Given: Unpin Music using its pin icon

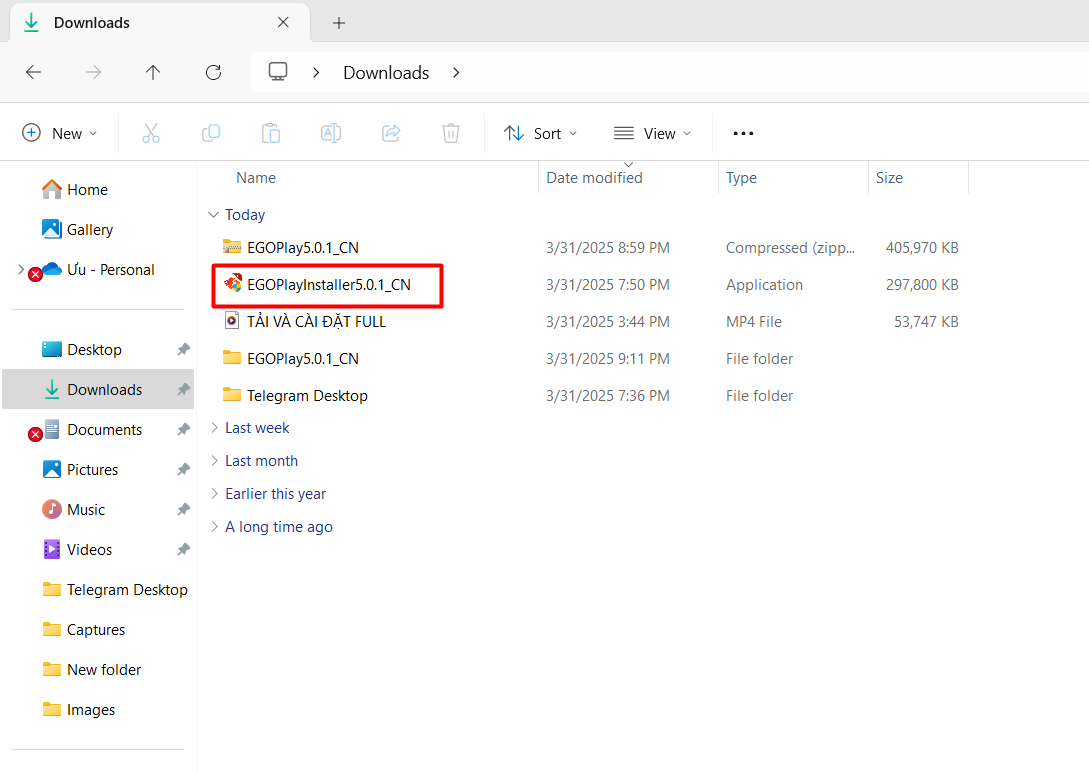Looking at the screenshot, I should click(x=183, y=510).
